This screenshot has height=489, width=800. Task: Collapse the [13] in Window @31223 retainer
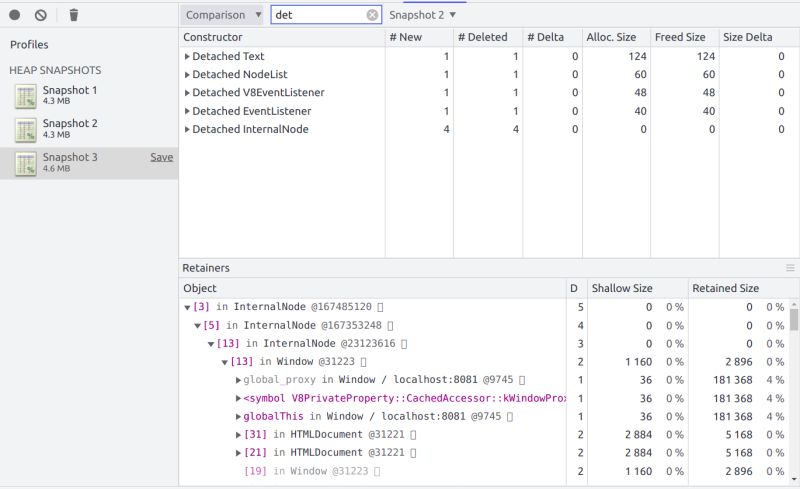tap(224, 362)
